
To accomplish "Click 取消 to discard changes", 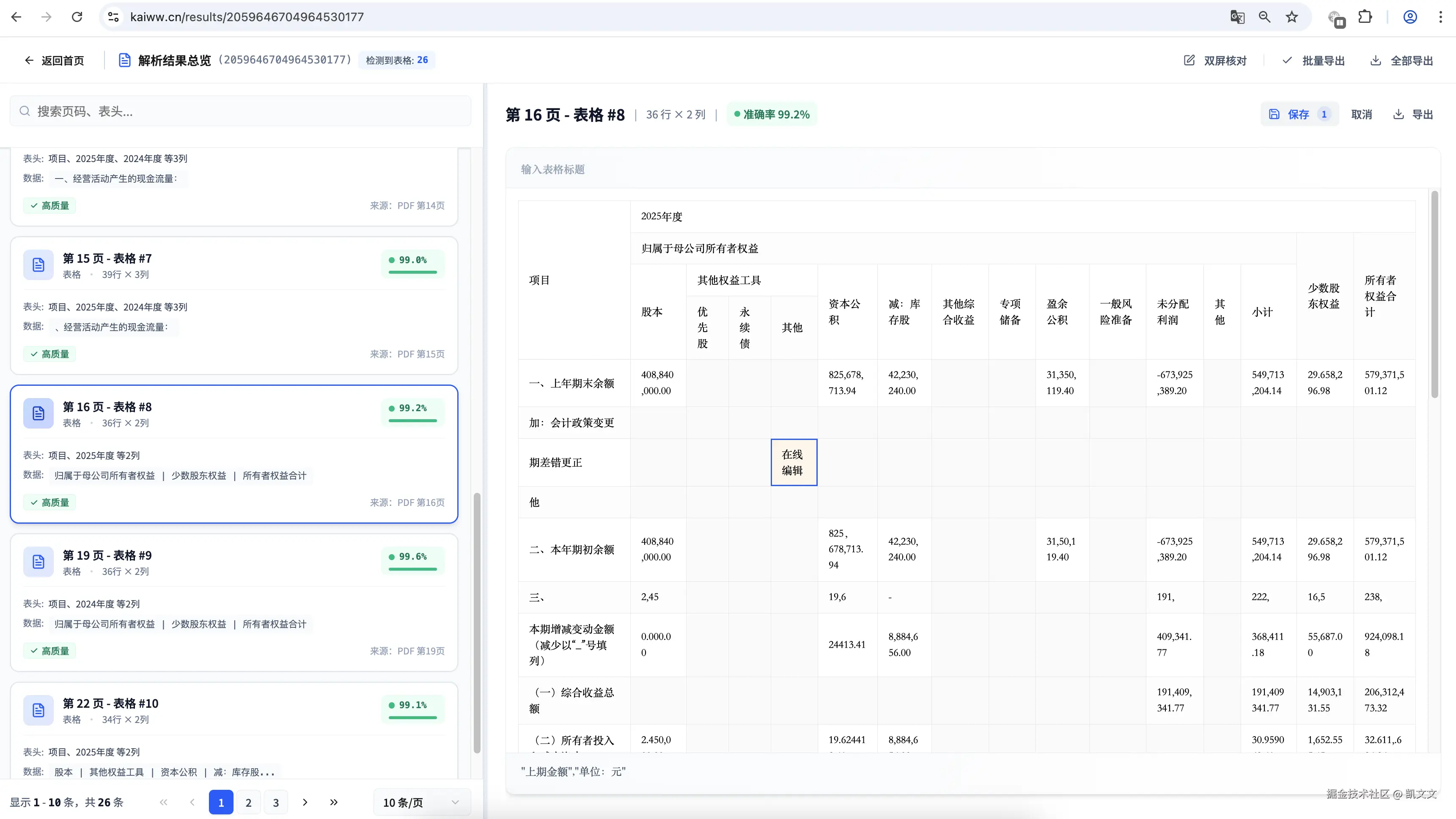I will [x=1361, y=114].
